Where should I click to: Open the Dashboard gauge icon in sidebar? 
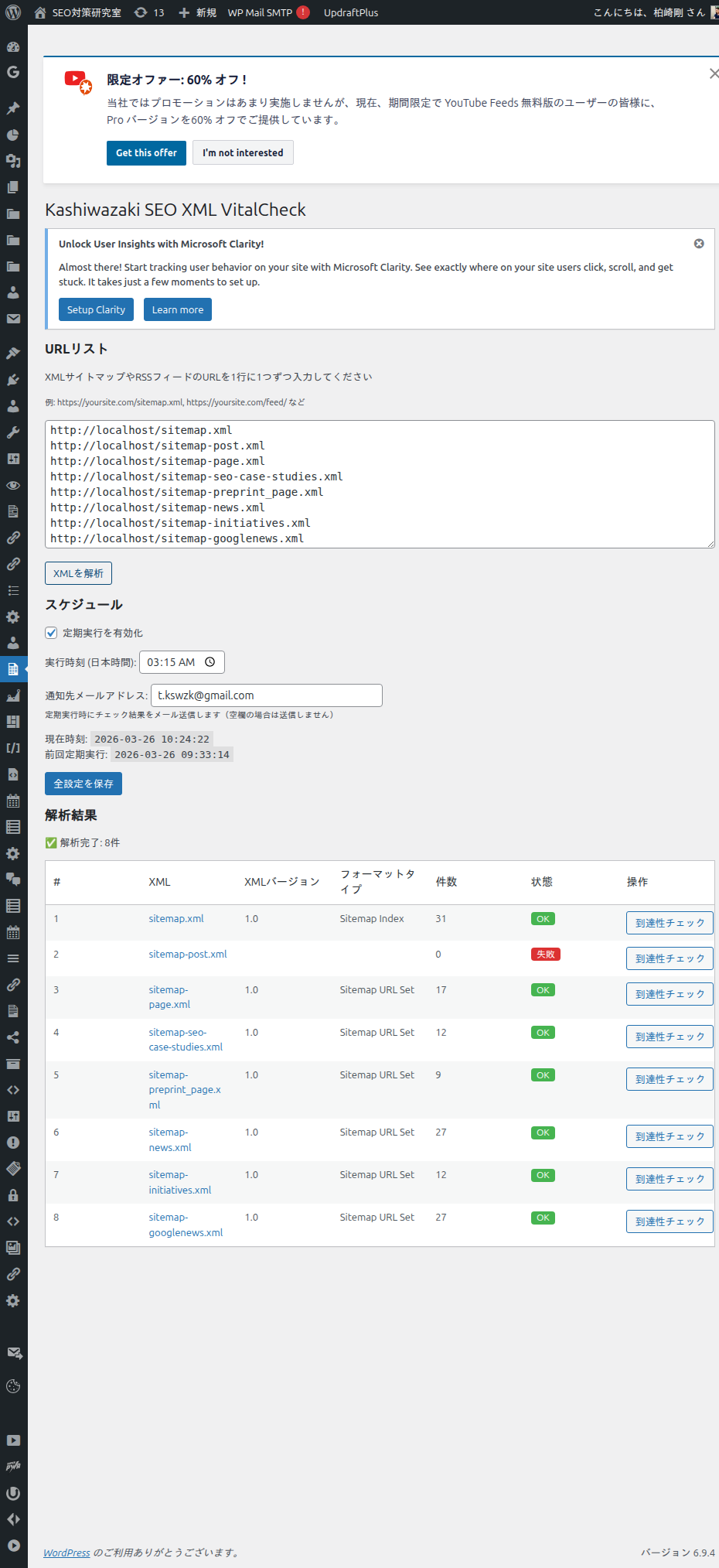point(13,46)
